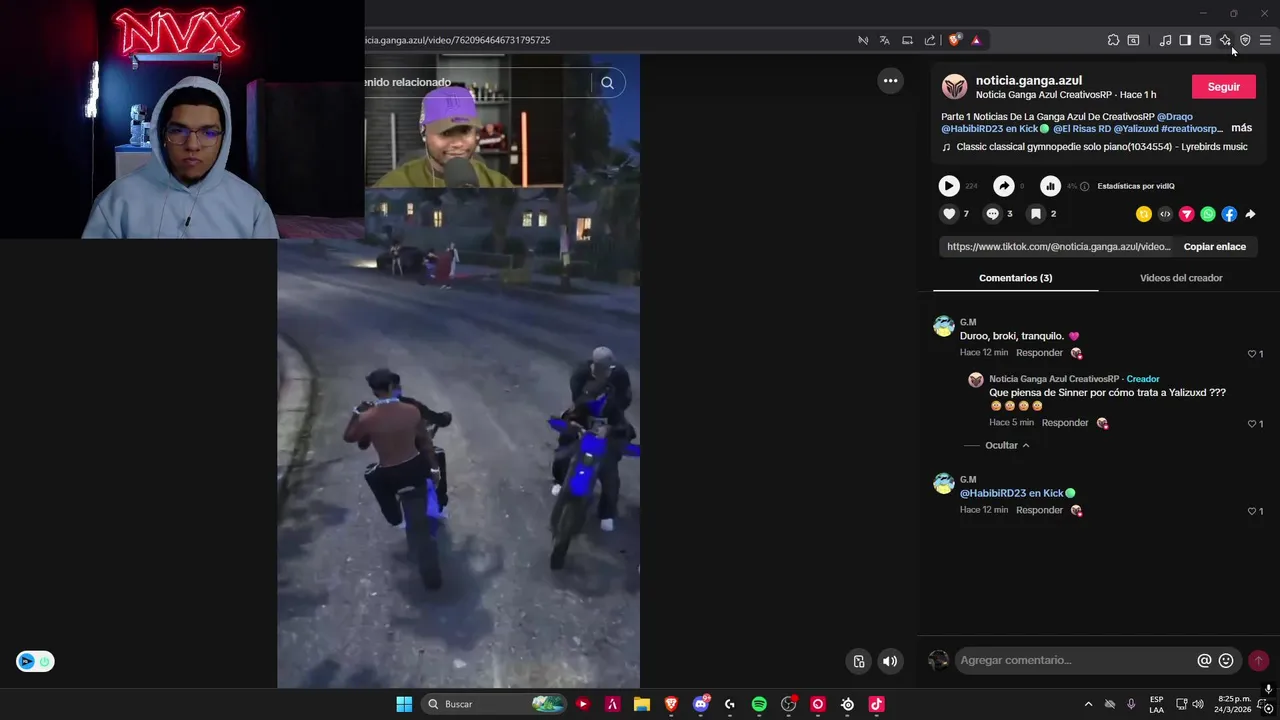This screenshot has height=720, width=1280.
Task: Reply to the creator's Sinner comment
Action: pos(1065,423)
